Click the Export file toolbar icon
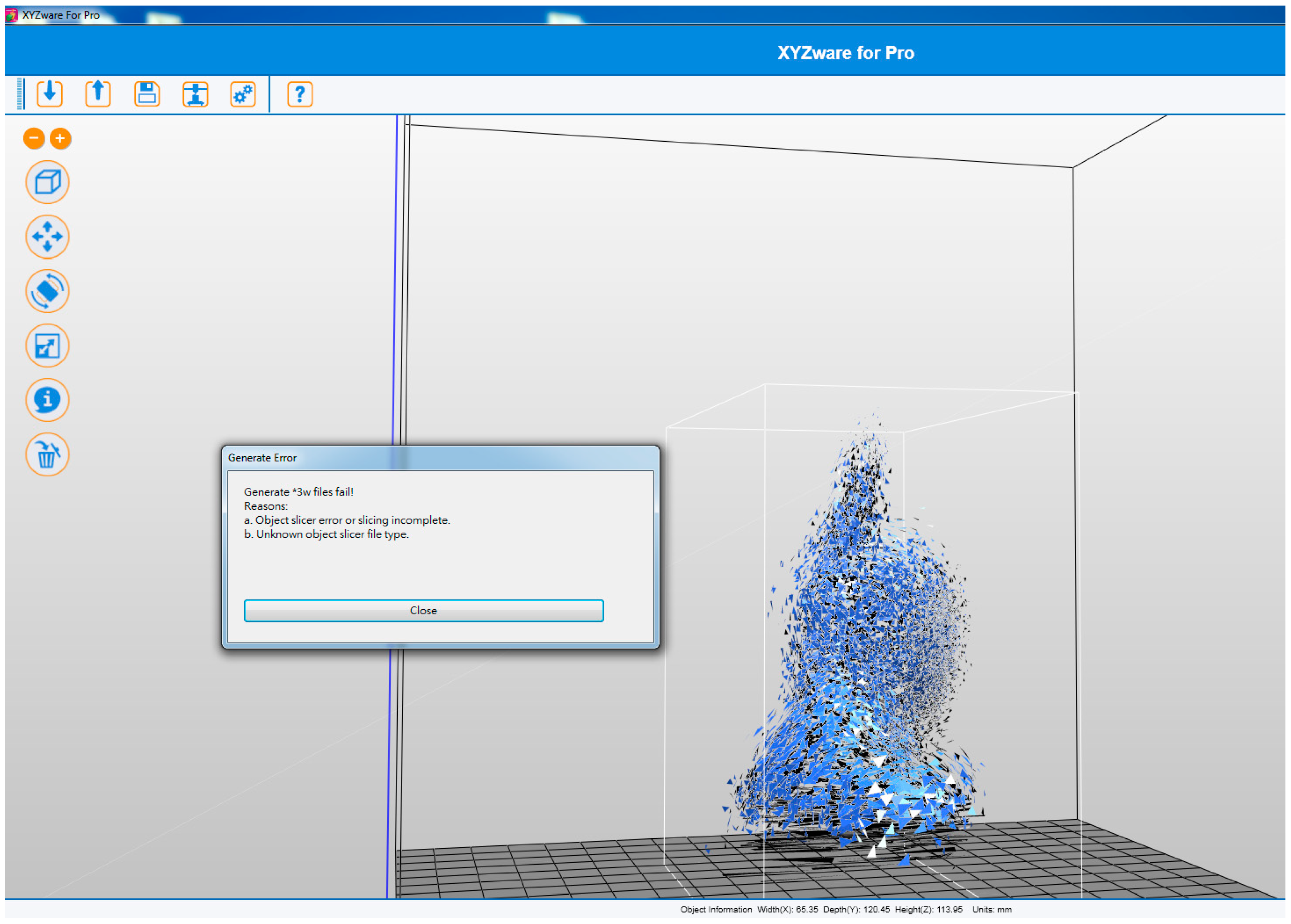 [98, 93]
